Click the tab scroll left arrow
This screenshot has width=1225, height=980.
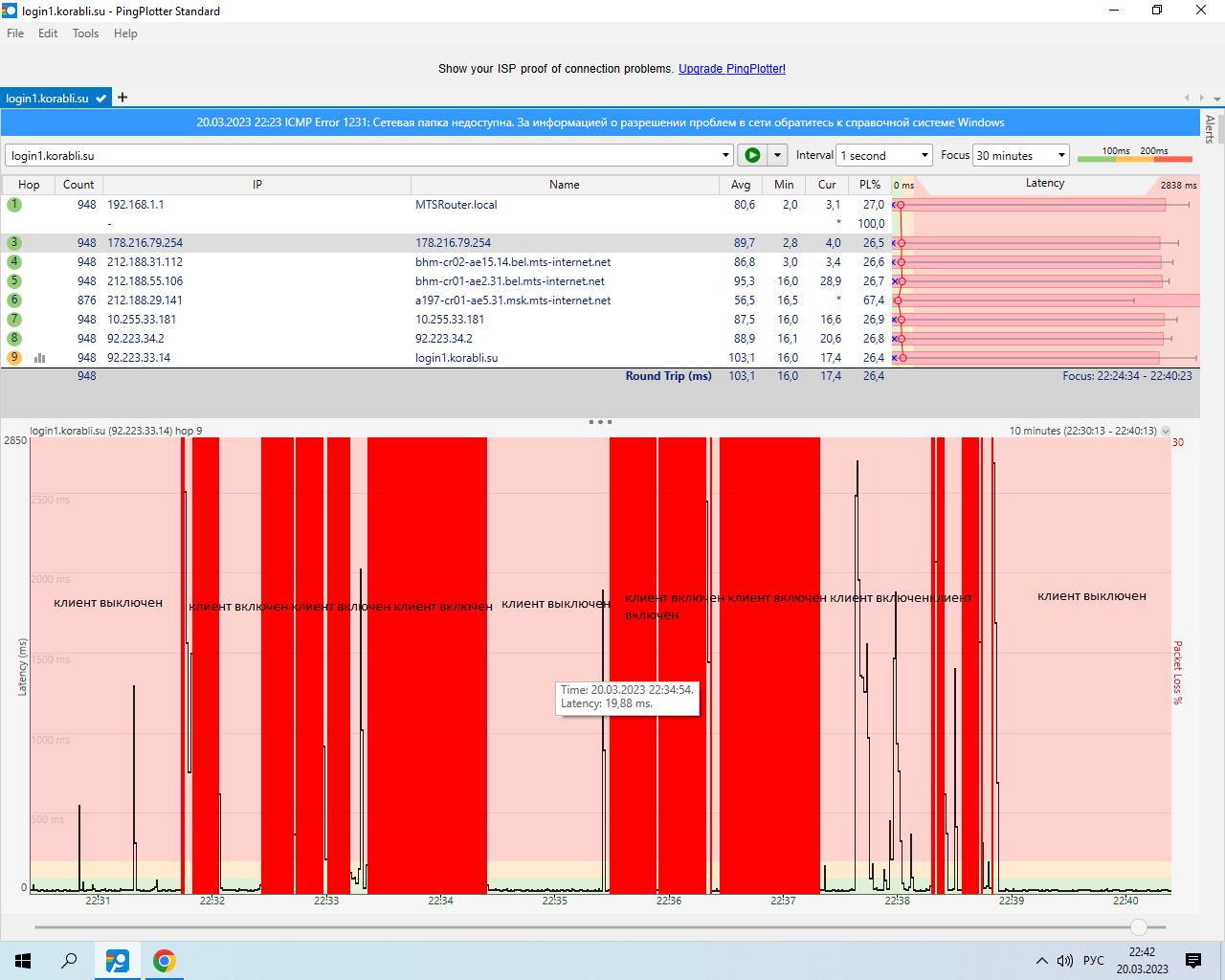coord(1188,98)
